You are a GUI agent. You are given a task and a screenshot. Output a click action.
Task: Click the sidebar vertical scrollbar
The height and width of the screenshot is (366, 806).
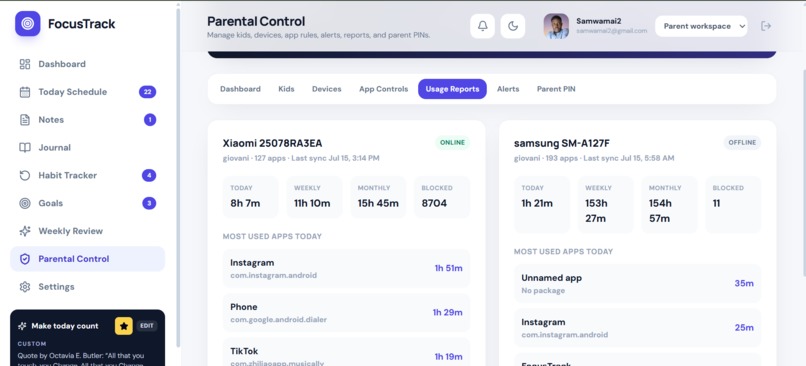click(178, 177)
